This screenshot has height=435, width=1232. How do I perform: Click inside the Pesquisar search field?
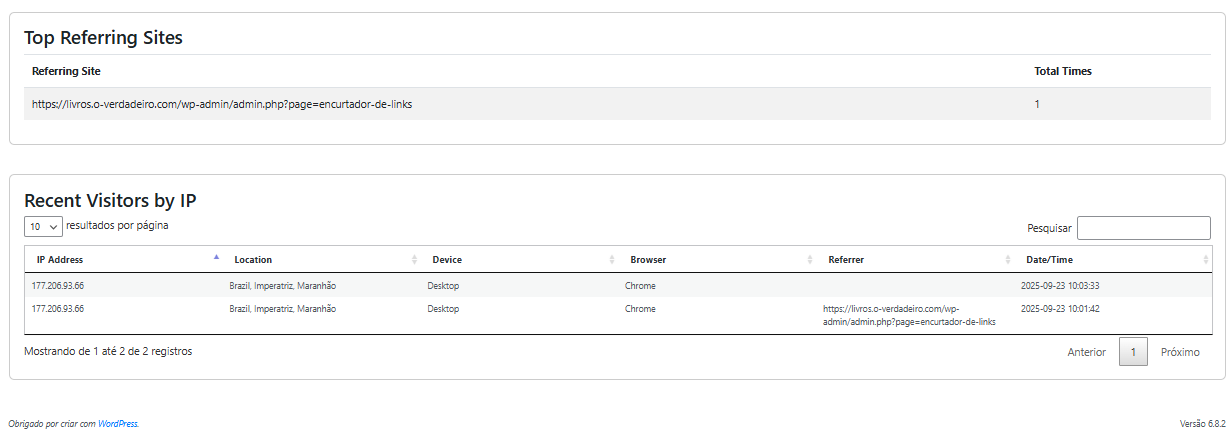tap(1143, 228)
